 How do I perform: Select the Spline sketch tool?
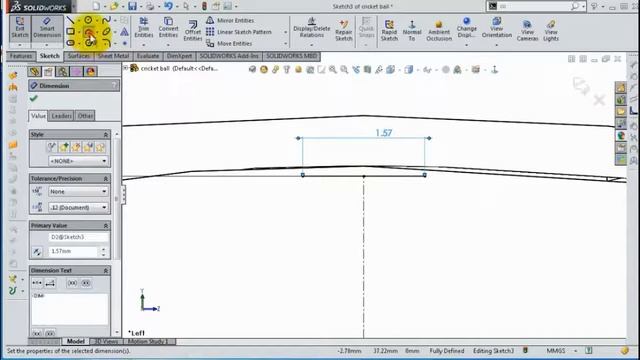[106, 20]
